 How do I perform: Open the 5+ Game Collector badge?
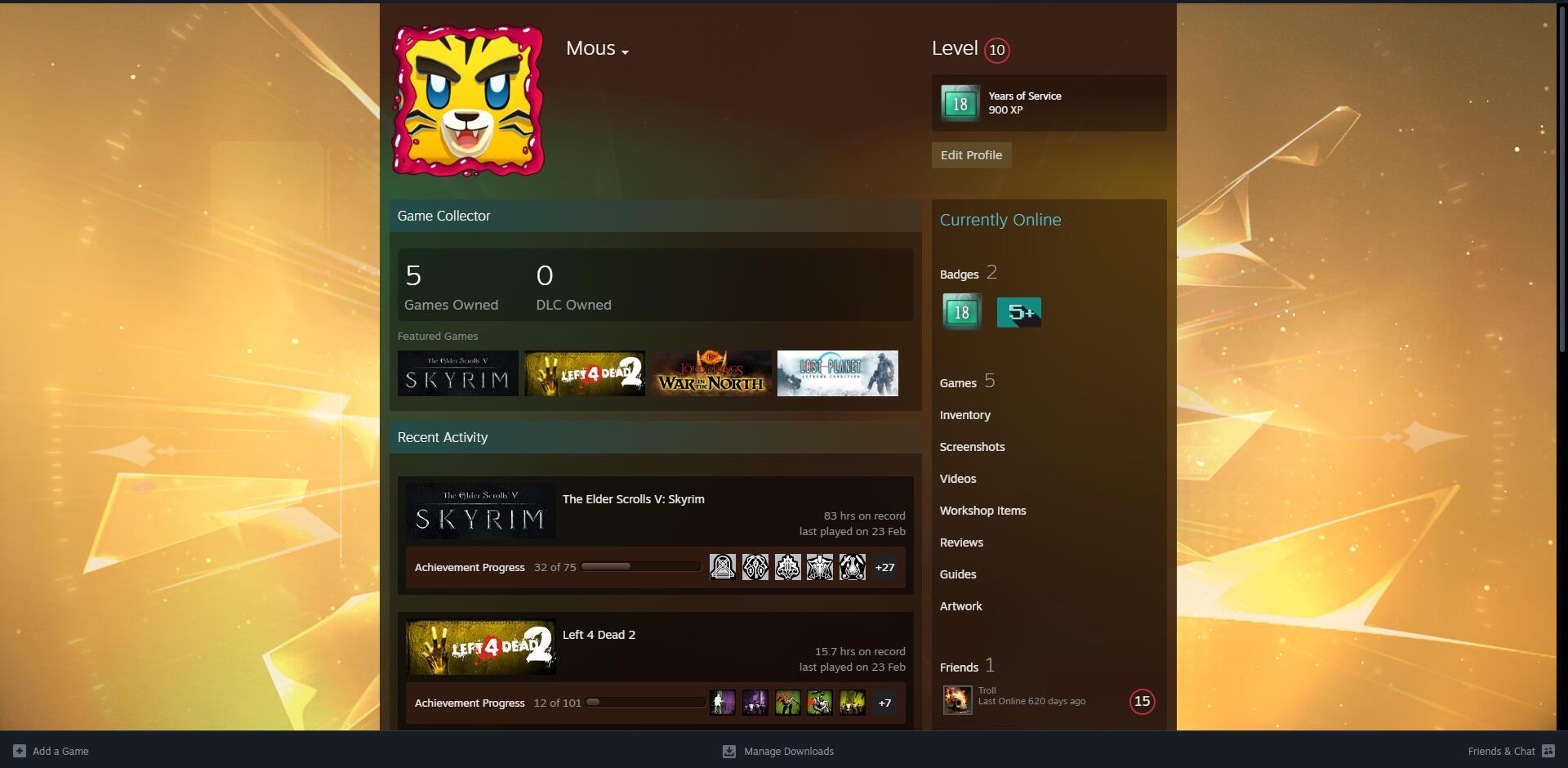point(1018,312)
